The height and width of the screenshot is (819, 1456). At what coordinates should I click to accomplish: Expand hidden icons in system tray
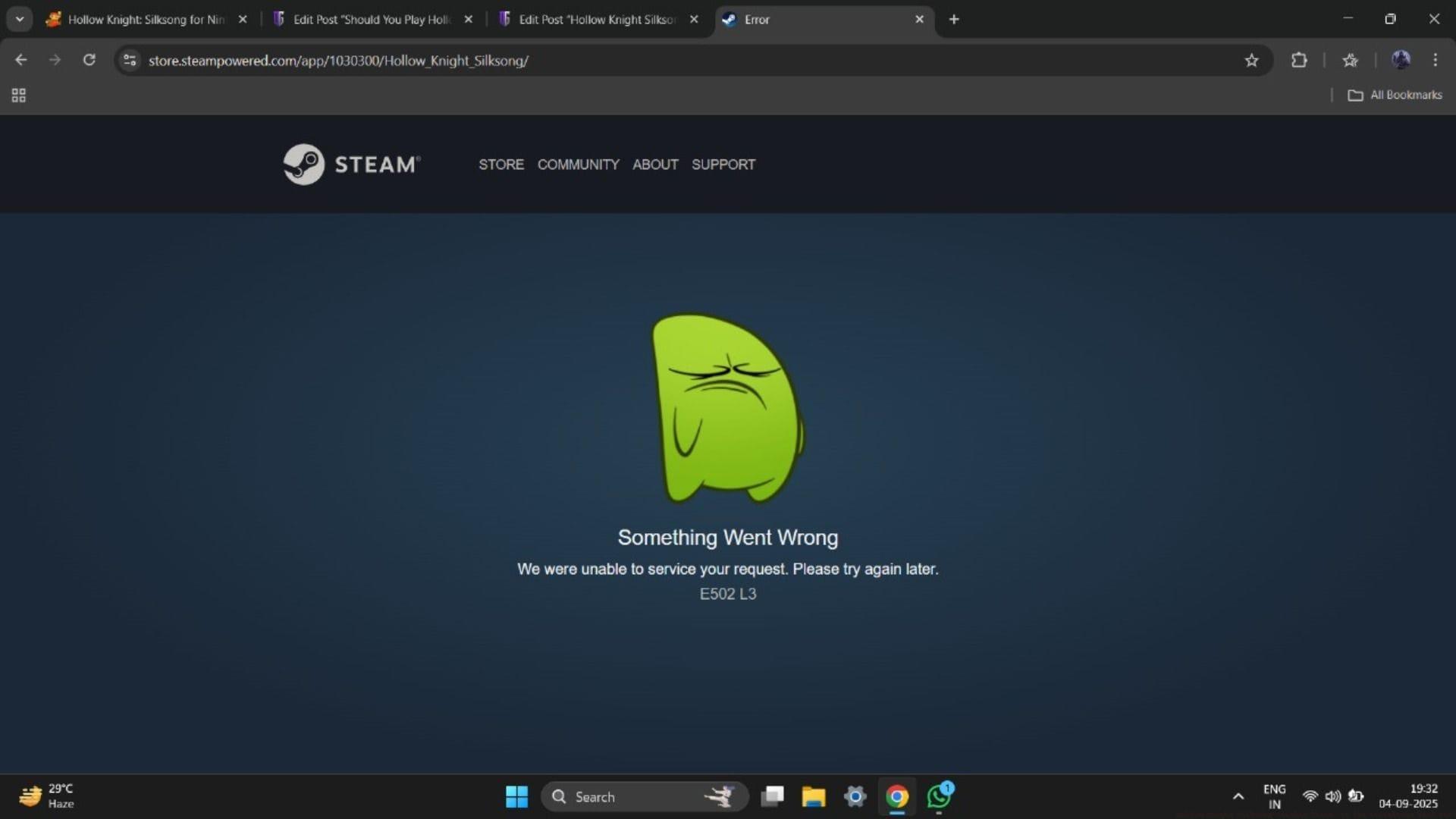[1238, 796]
